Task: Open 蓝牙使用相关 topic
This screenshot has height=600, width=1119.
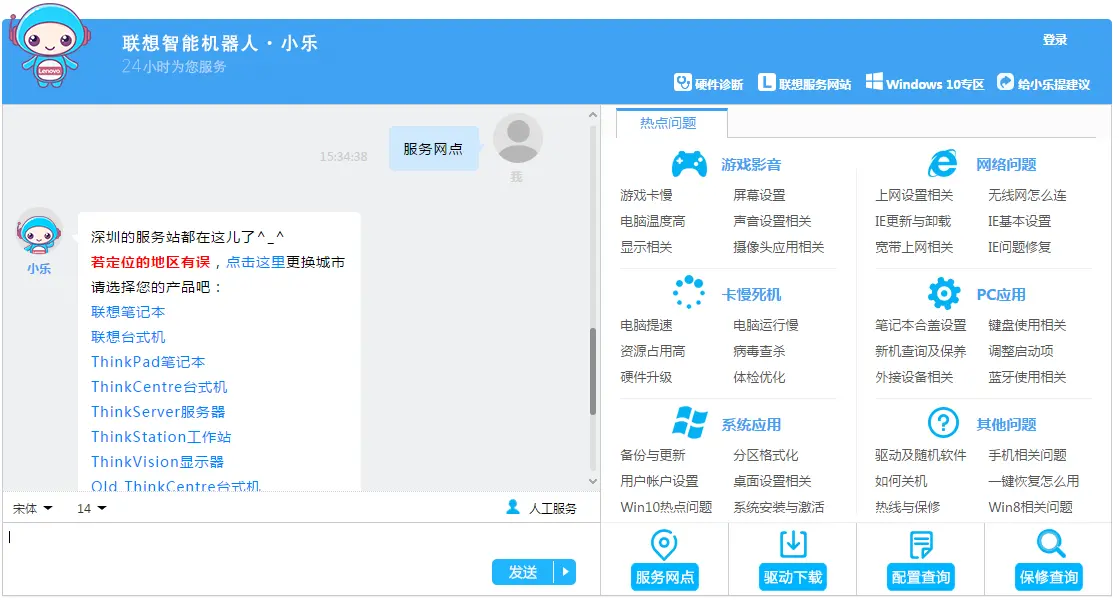Action: (x=1026, y=377)
